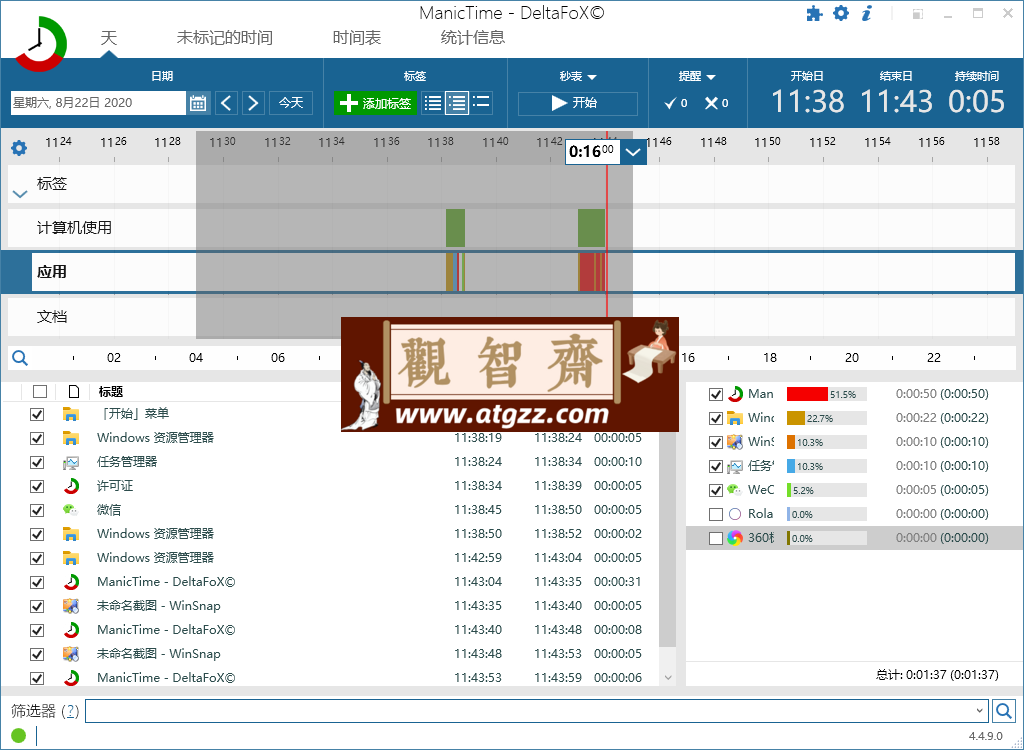1024x750 pixels.
Task: Open the filter help (?) link
Action: (71, 711)
